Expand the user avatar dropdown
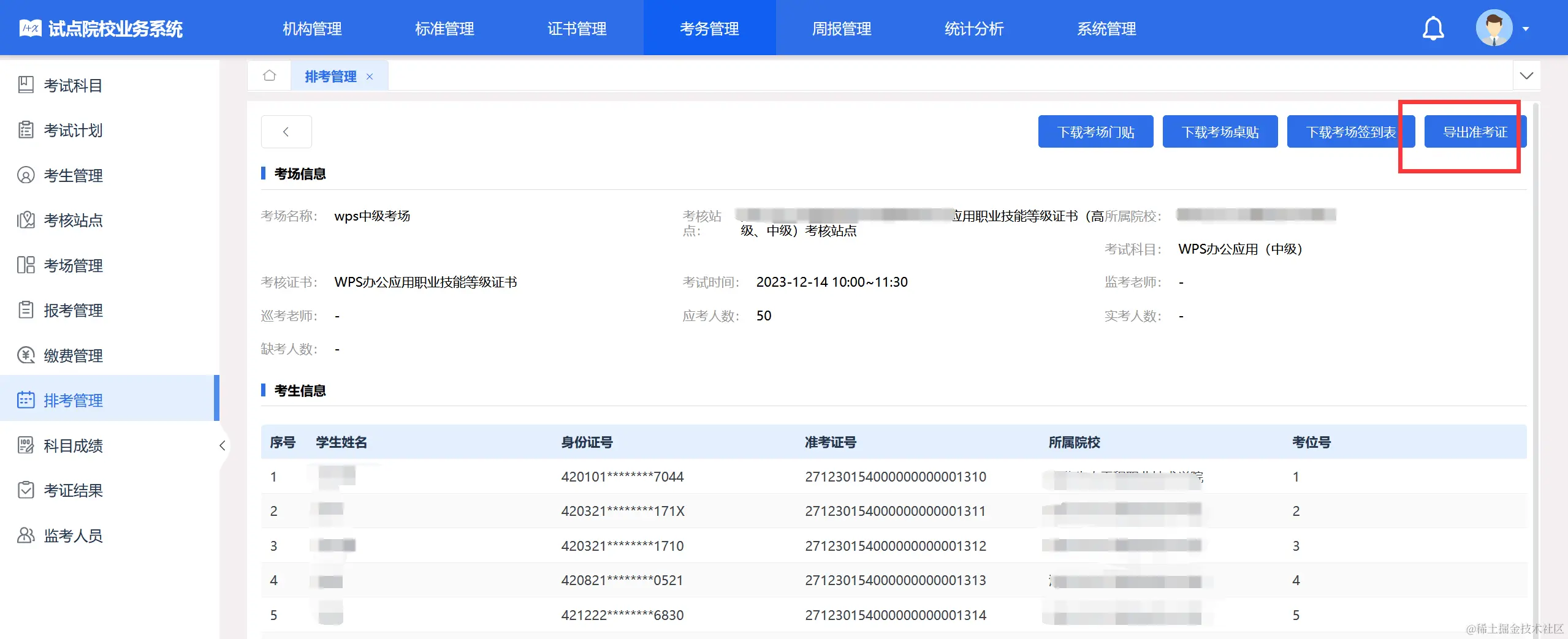This screenshot has height=639, width=1568. pos(1495,28)
